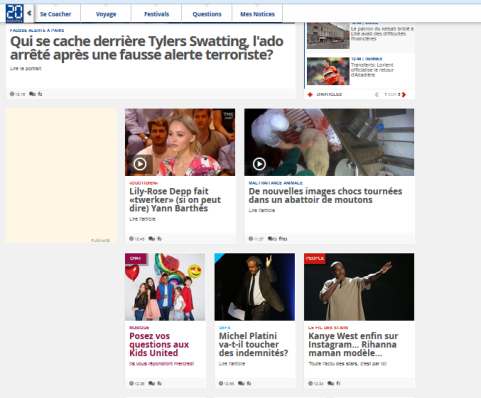This screenshot has height=398, width=481.
Task: Go to the Festivals tab
Action: pyautogui.click(x=157, y=14)
